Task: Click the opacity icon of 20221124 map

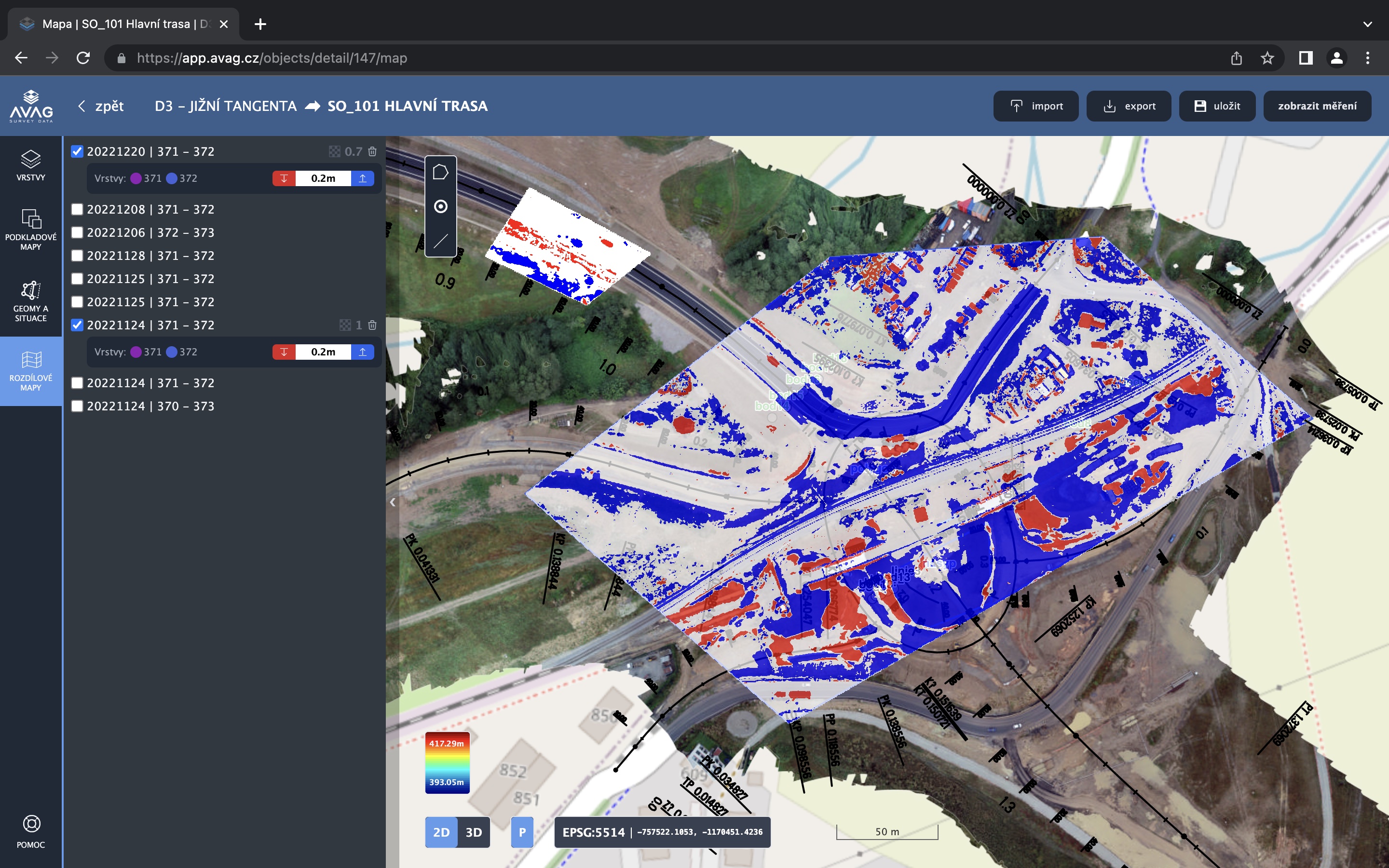Action: (345, 325)
